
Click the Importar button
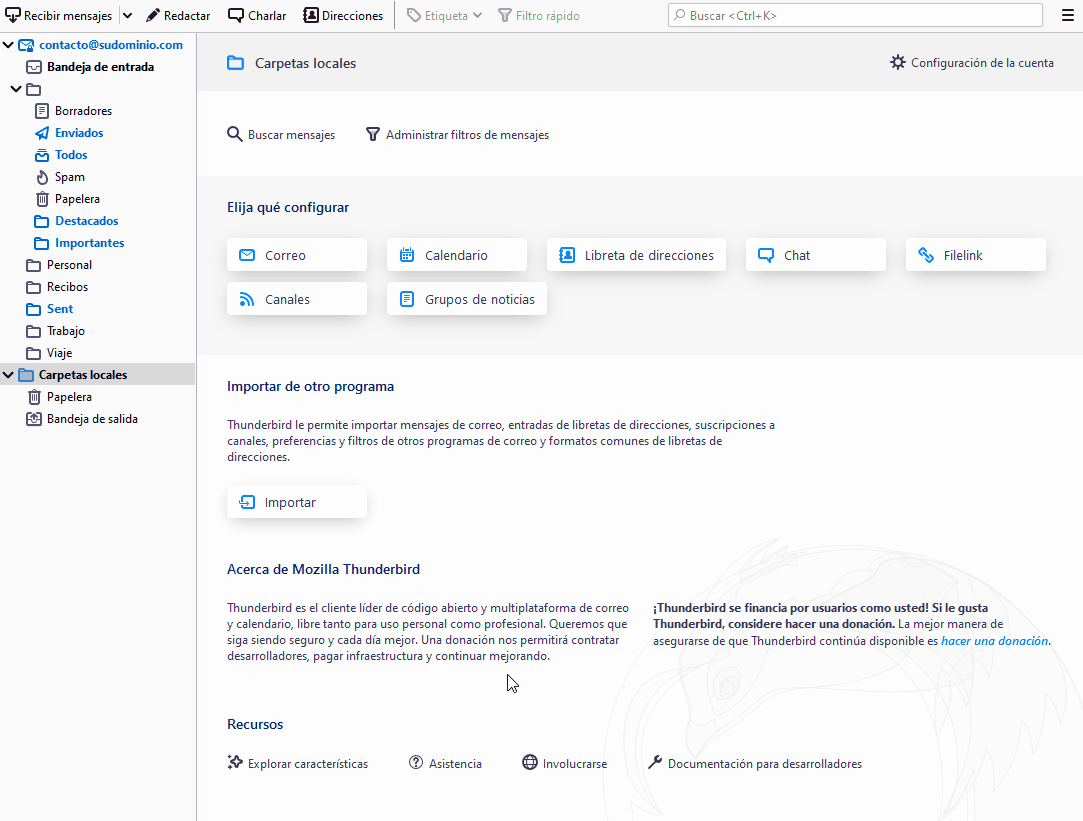pyautogui.click(x=297, y=502)
